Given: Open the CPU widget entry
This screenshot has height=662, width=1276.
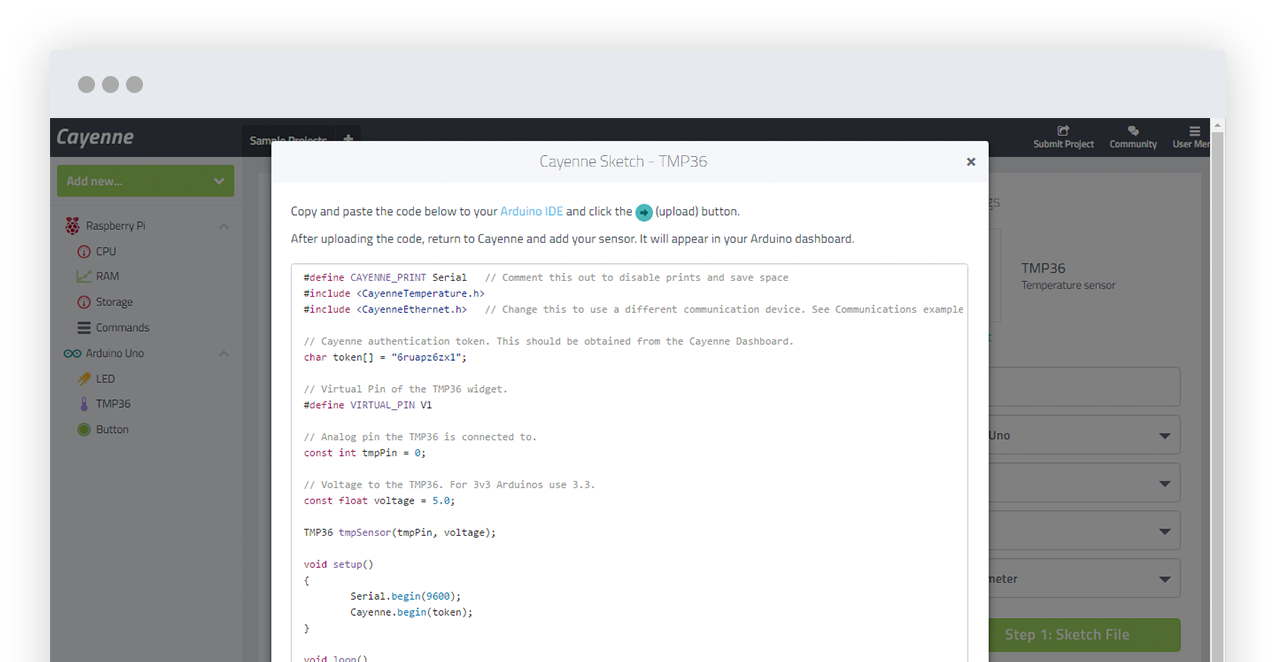Looking at the screenshot, I should [x=106, y=252].
